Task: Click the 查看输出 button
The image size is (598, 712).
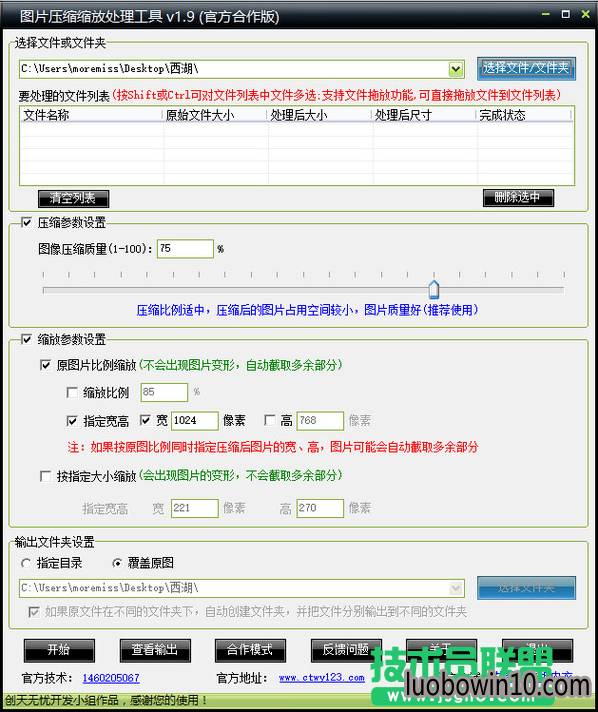Action: click(155, 650)
